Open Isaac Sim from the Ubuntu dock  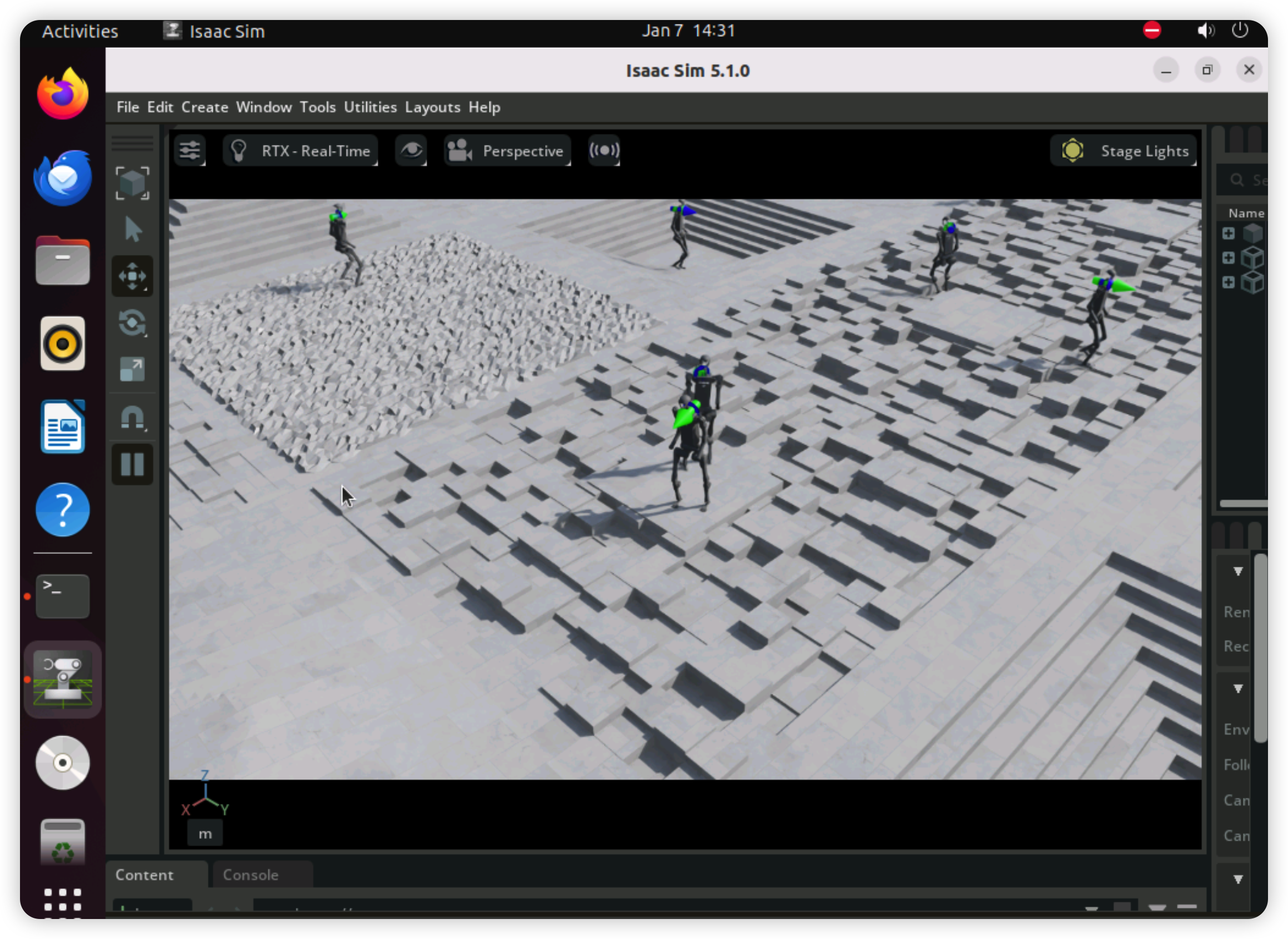[63, 678]
